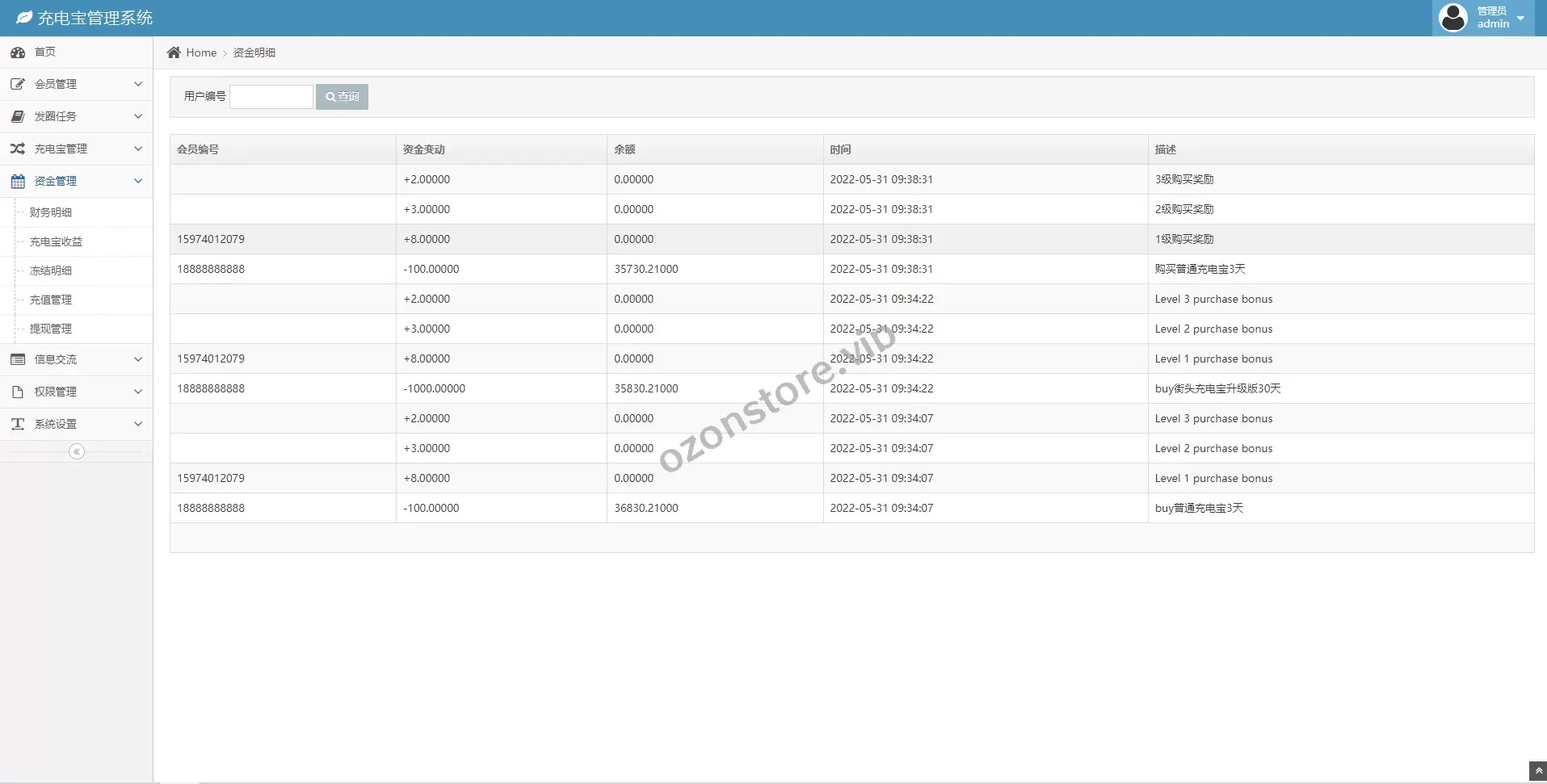Click the calendar icon beside 资金管理
This screenshot has height=784, width=1547.
coord(18,181)
